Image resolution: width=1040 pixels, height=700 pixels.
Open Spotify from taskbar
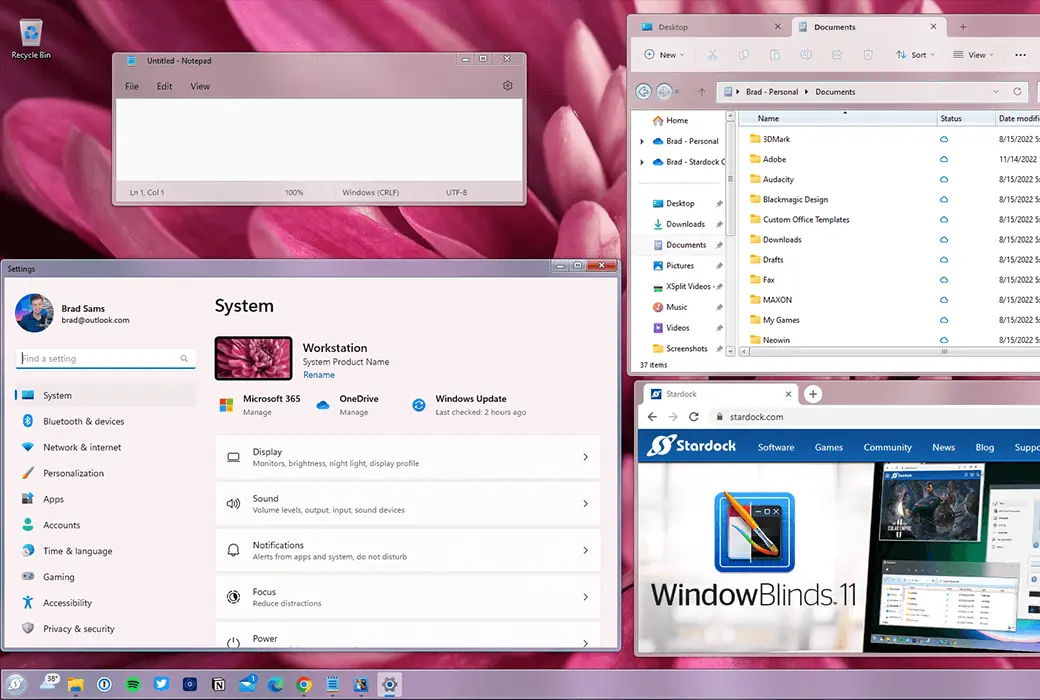(x=133, y=684)
